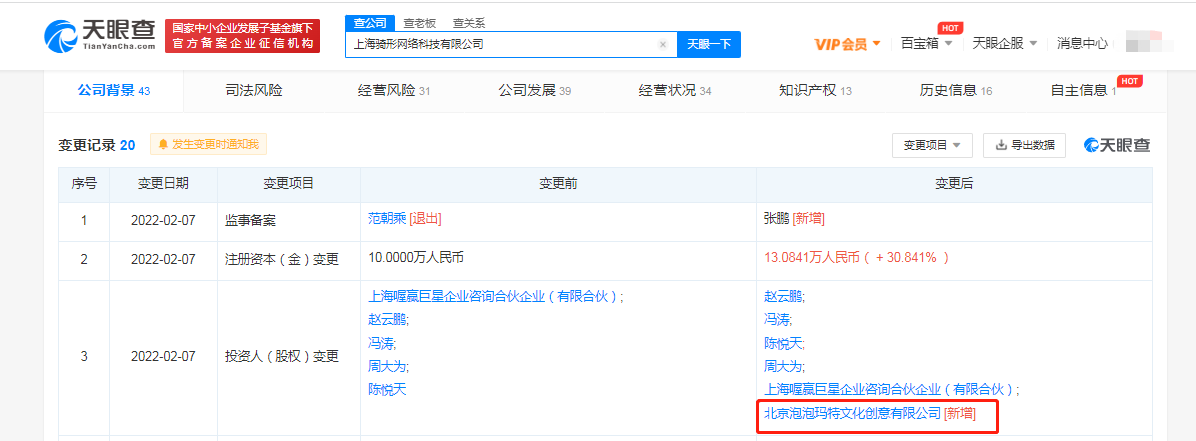Select the 查老板 search tab
The width and height of the screenshot is (1196, 441).
coord(420,23)
